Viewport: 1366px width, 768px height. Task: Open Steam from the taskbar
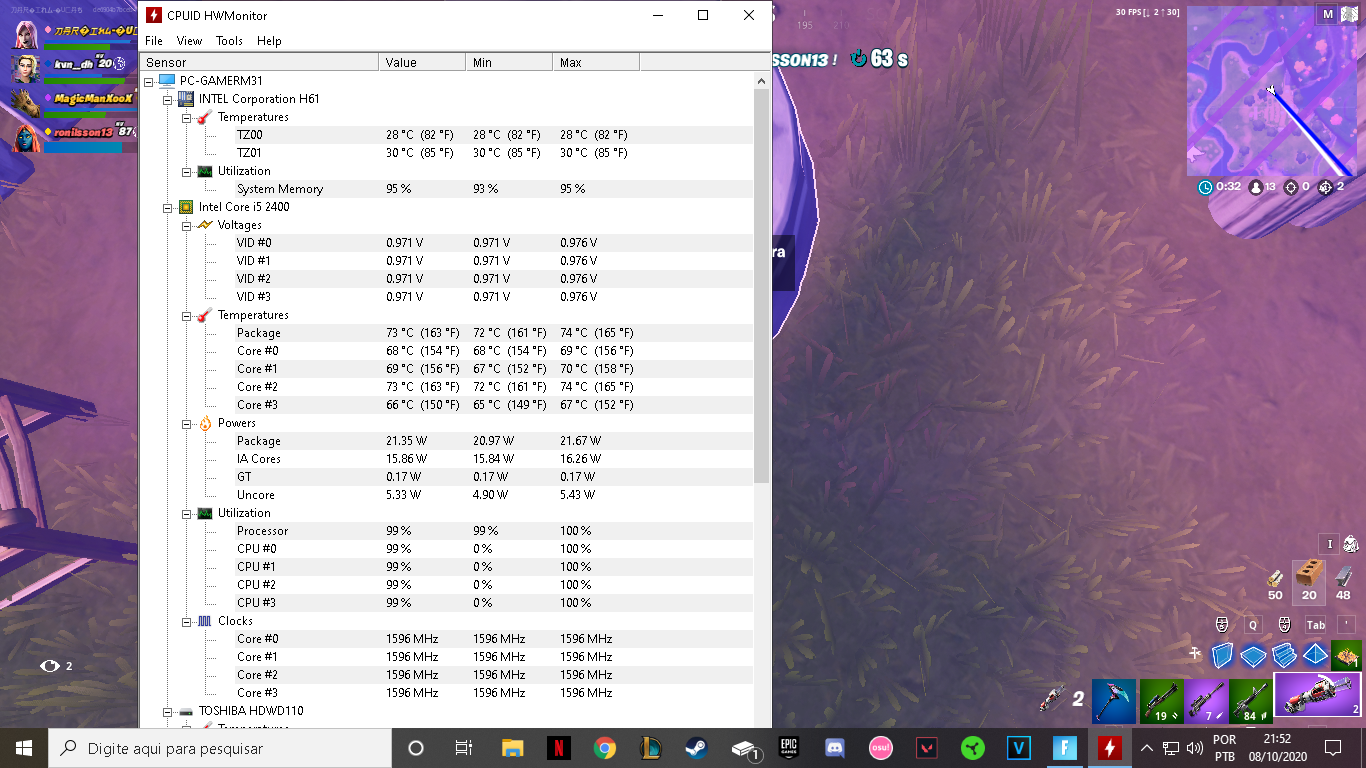pyautogui.click(x=696, y=748)
